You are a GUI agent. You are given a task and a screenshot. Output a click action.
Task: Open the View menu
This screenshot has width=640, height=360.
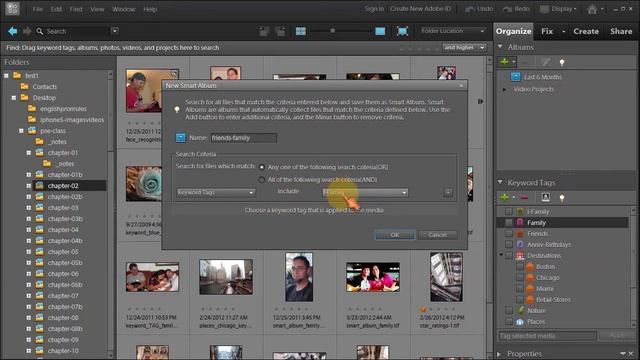click(x=97, y=9)
